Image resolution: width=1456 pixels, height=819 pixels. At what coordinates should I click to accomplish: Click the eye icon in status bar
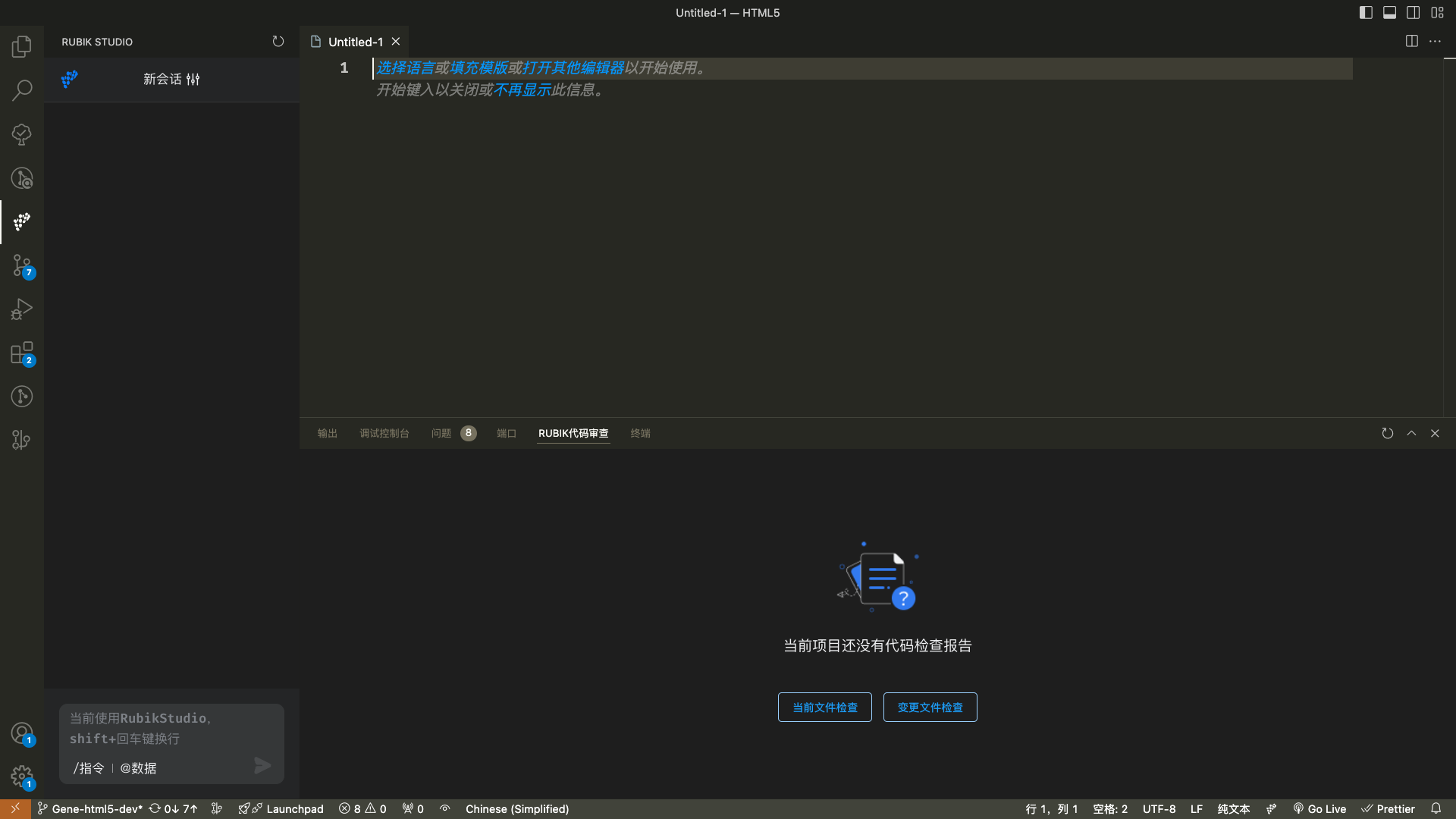(445, 809)
